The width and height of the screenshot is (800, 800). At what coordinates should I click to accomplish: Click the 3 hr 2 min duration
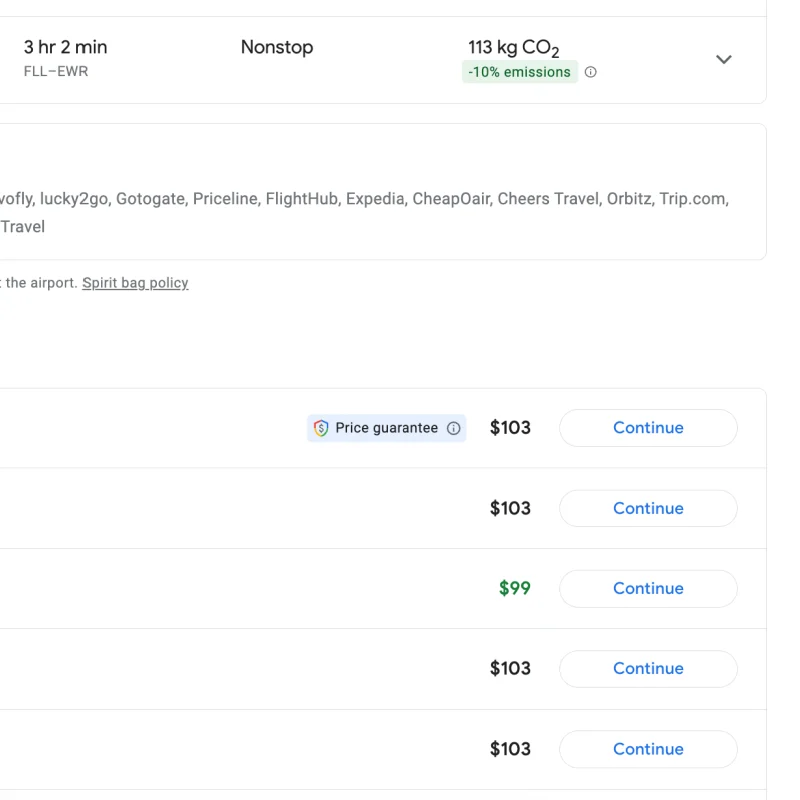coord(65,47)
